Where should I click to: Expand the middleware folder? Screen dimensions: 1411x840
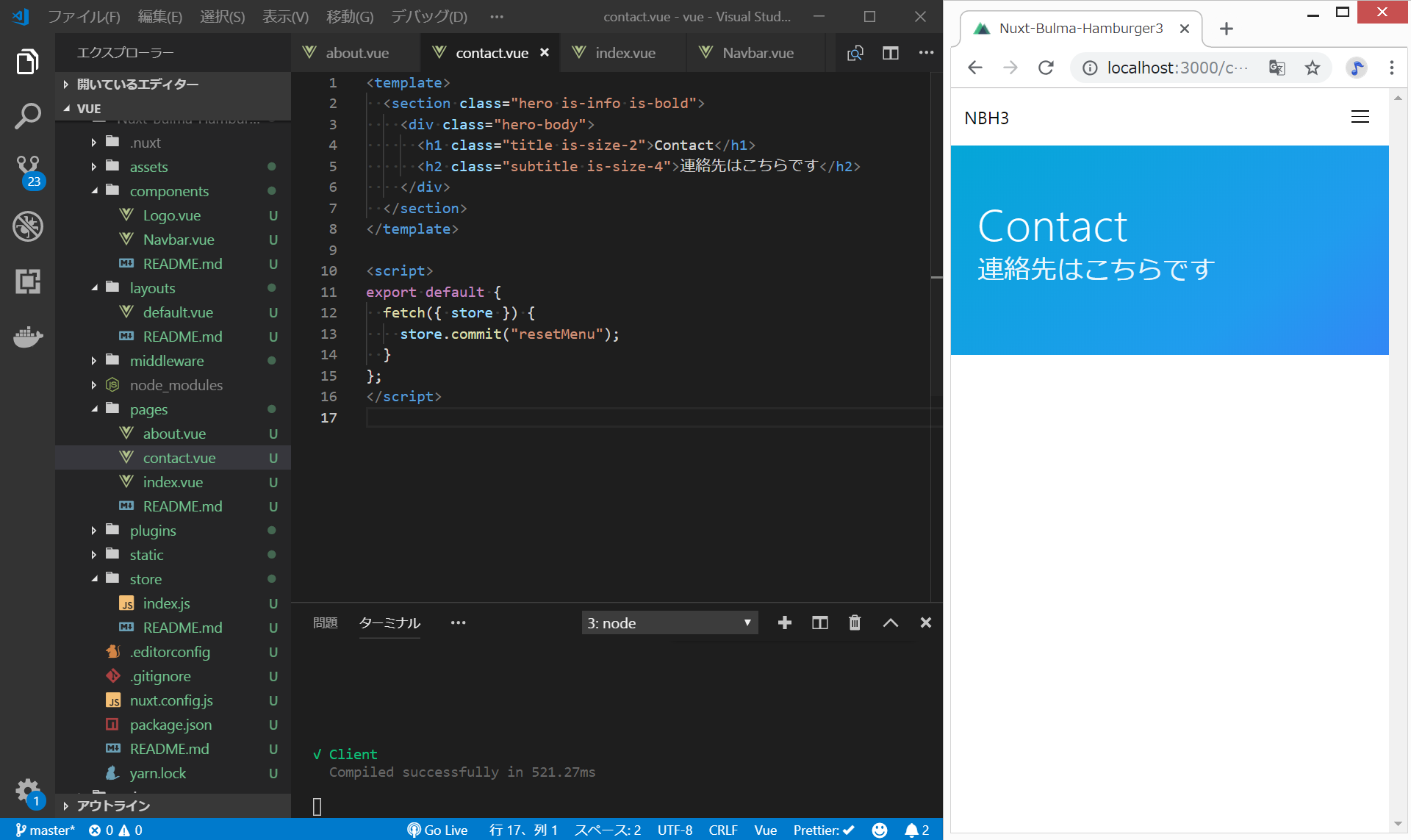94,361
